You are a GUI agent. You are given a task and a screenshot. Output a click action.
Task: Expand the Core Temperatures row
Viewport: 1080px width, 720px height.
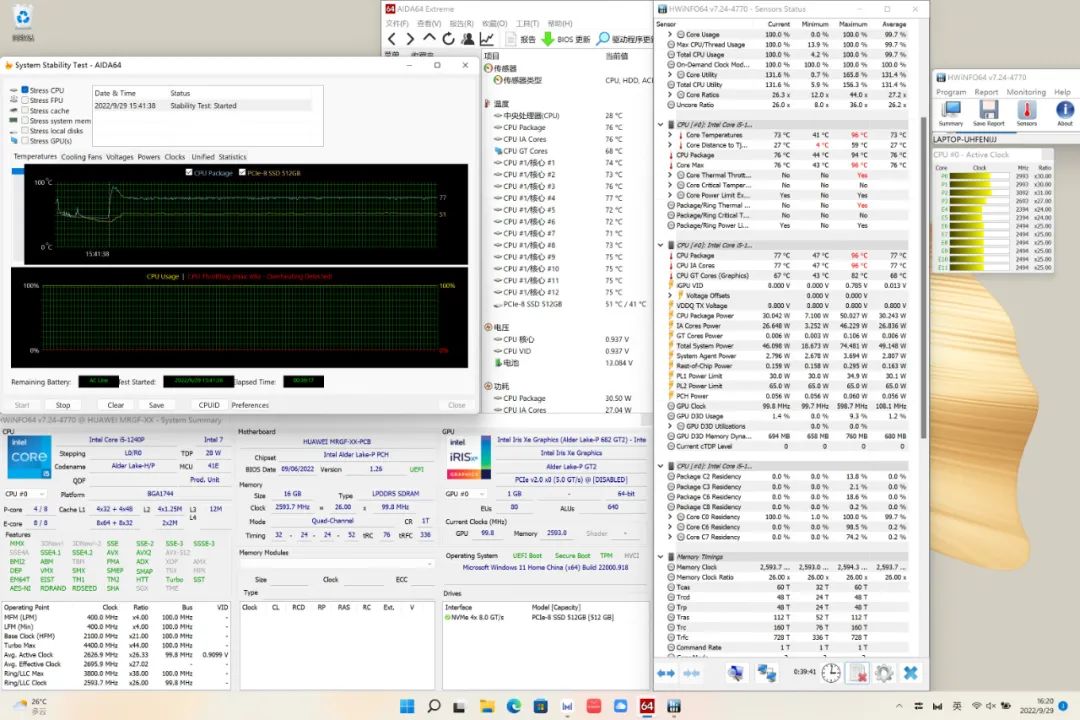[669, 135]
